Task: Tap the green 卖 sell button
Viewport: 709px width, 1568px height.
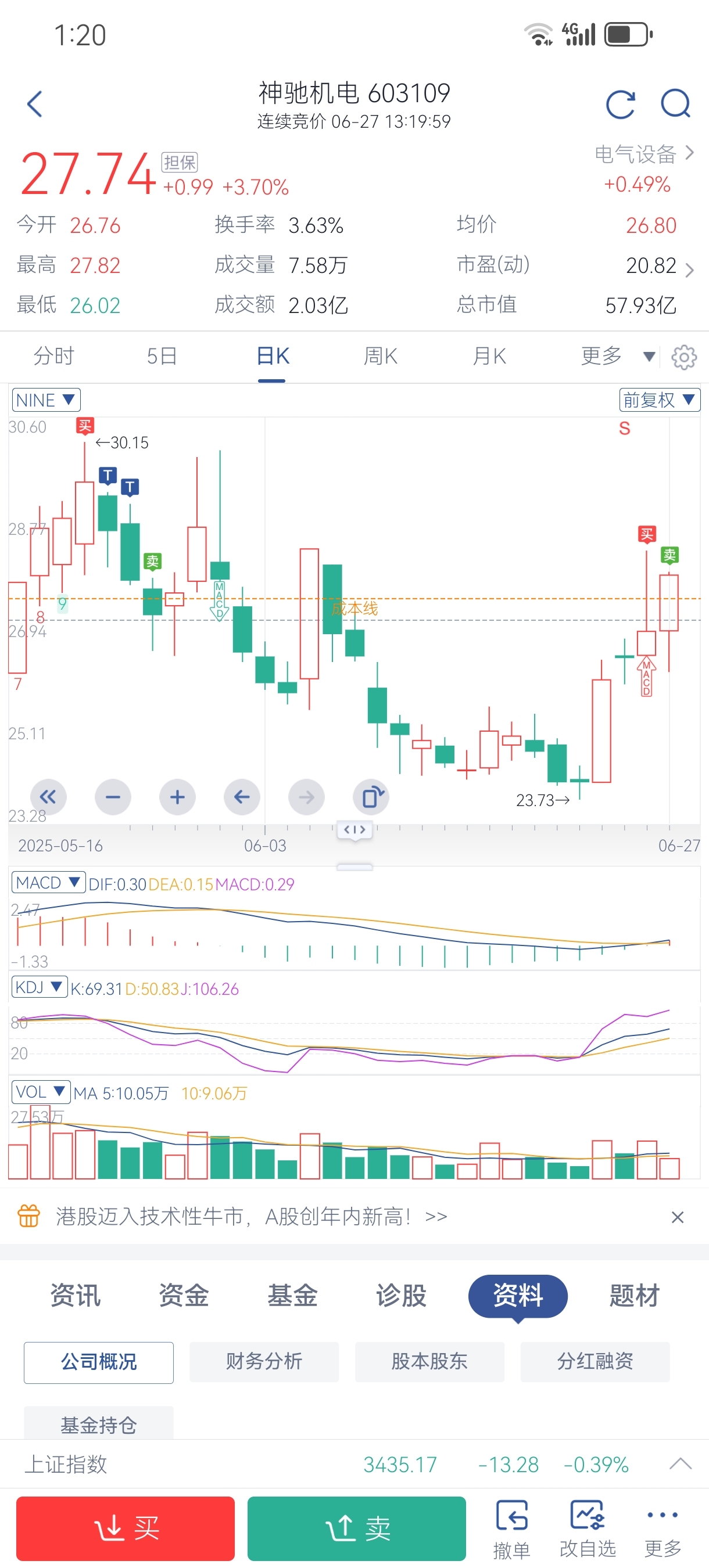Action: 356,1528
